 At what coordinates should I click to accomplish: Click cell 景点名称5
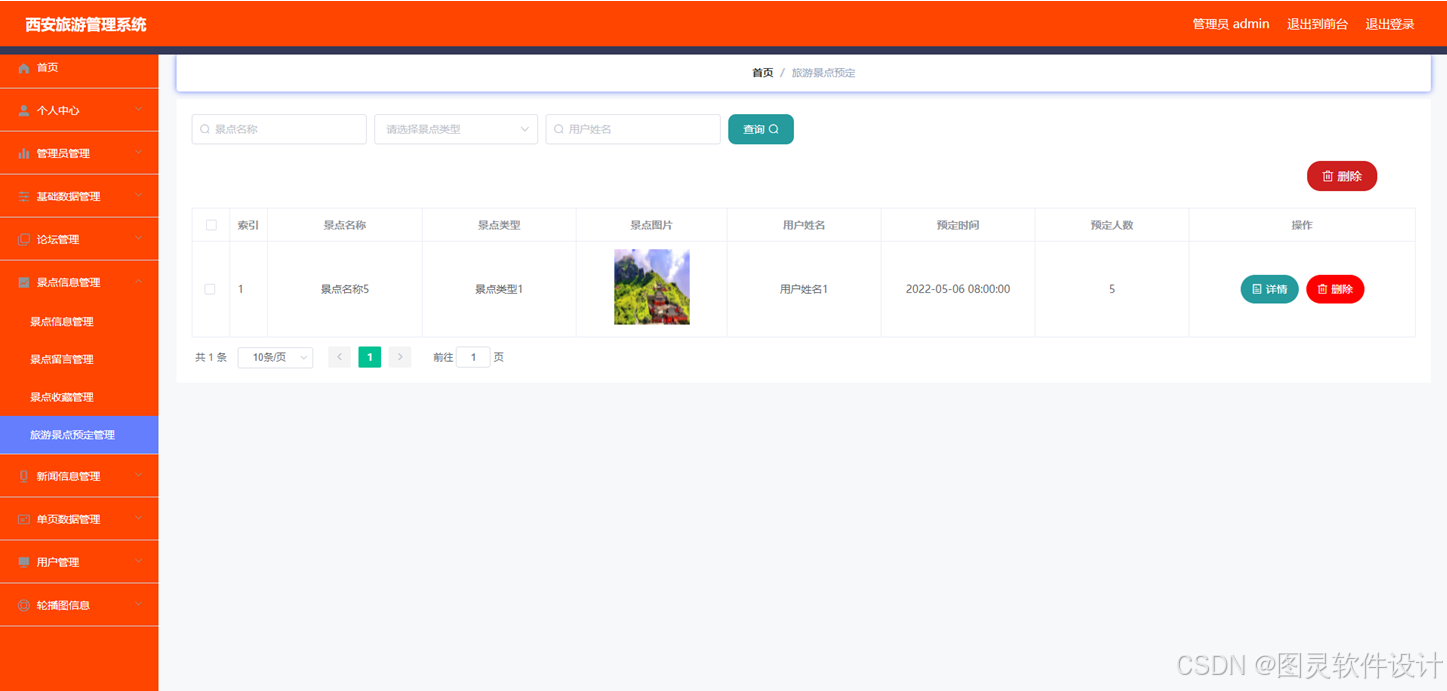pyautogui.click(x=345, y=289)
